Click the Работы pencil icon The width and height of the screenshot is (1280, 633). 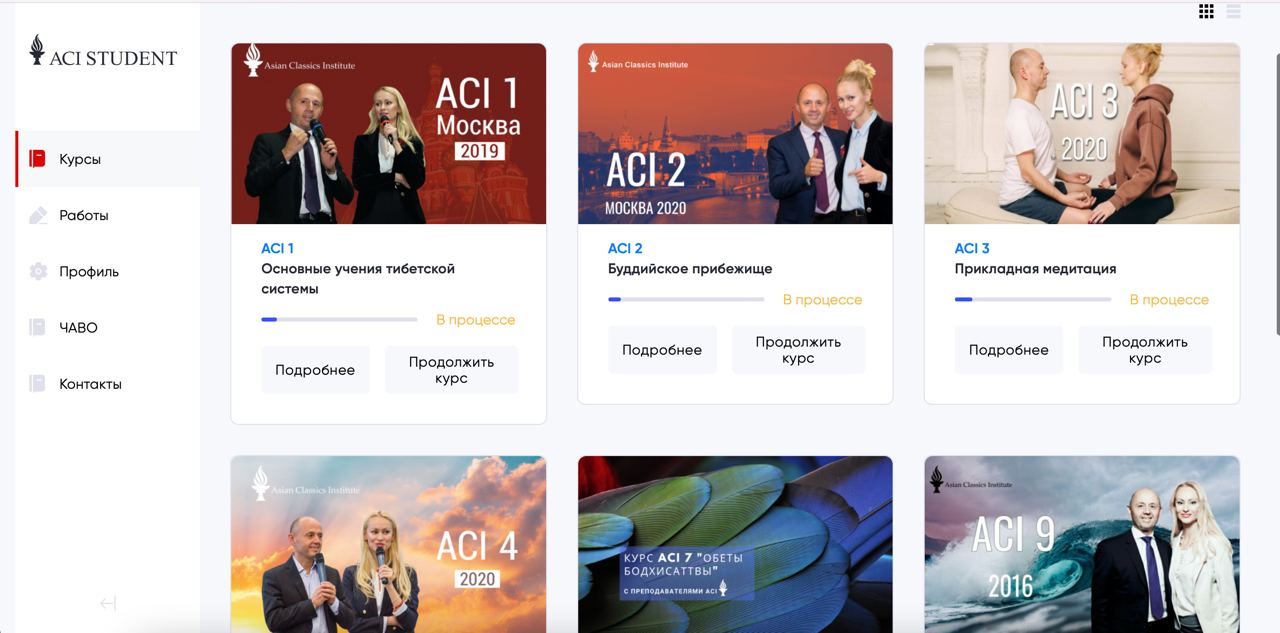(x=38, y=215)
